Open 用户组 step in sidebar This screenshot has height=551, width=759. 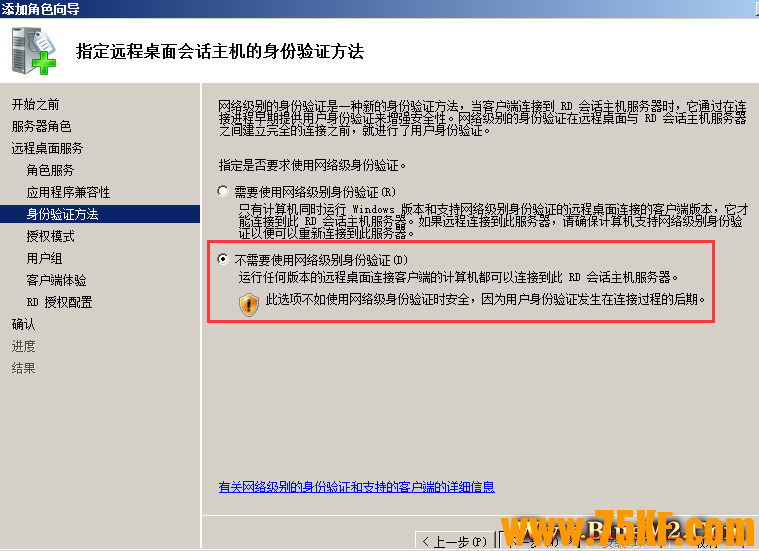[x=44, y=258]
